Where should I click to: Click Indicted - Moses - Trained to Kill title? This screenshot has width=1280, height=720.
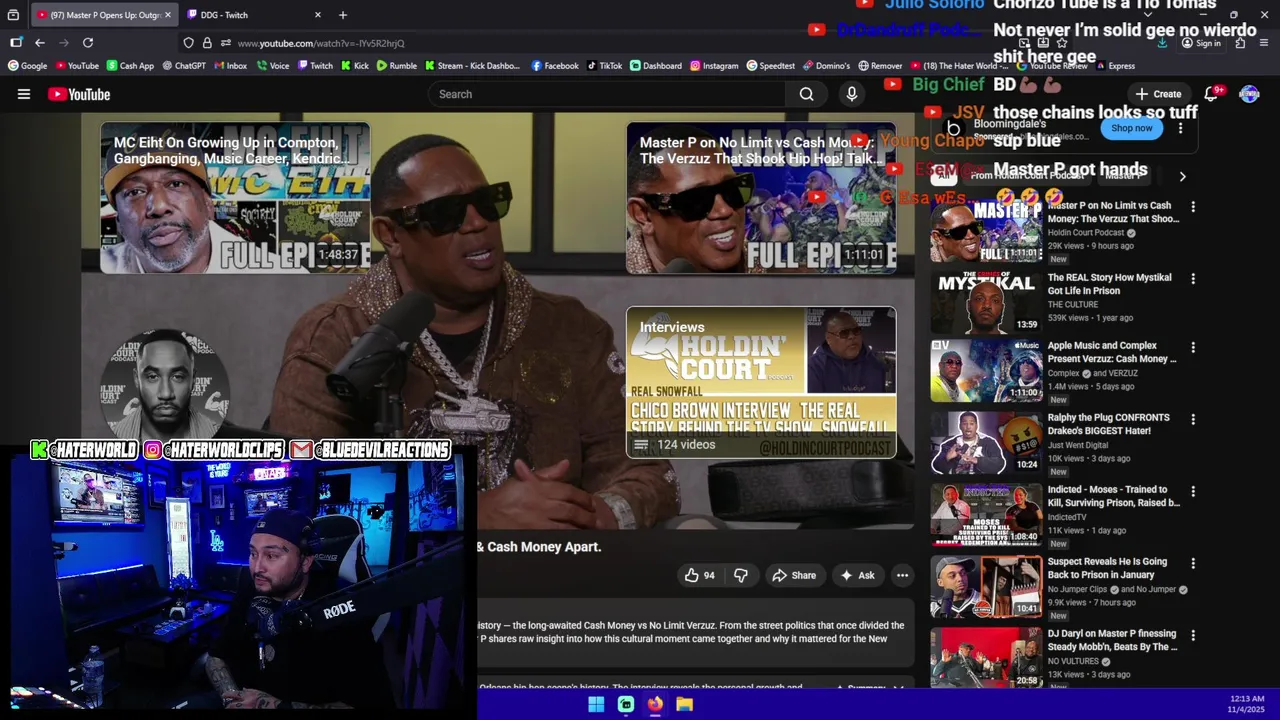tap(1114, 496)
